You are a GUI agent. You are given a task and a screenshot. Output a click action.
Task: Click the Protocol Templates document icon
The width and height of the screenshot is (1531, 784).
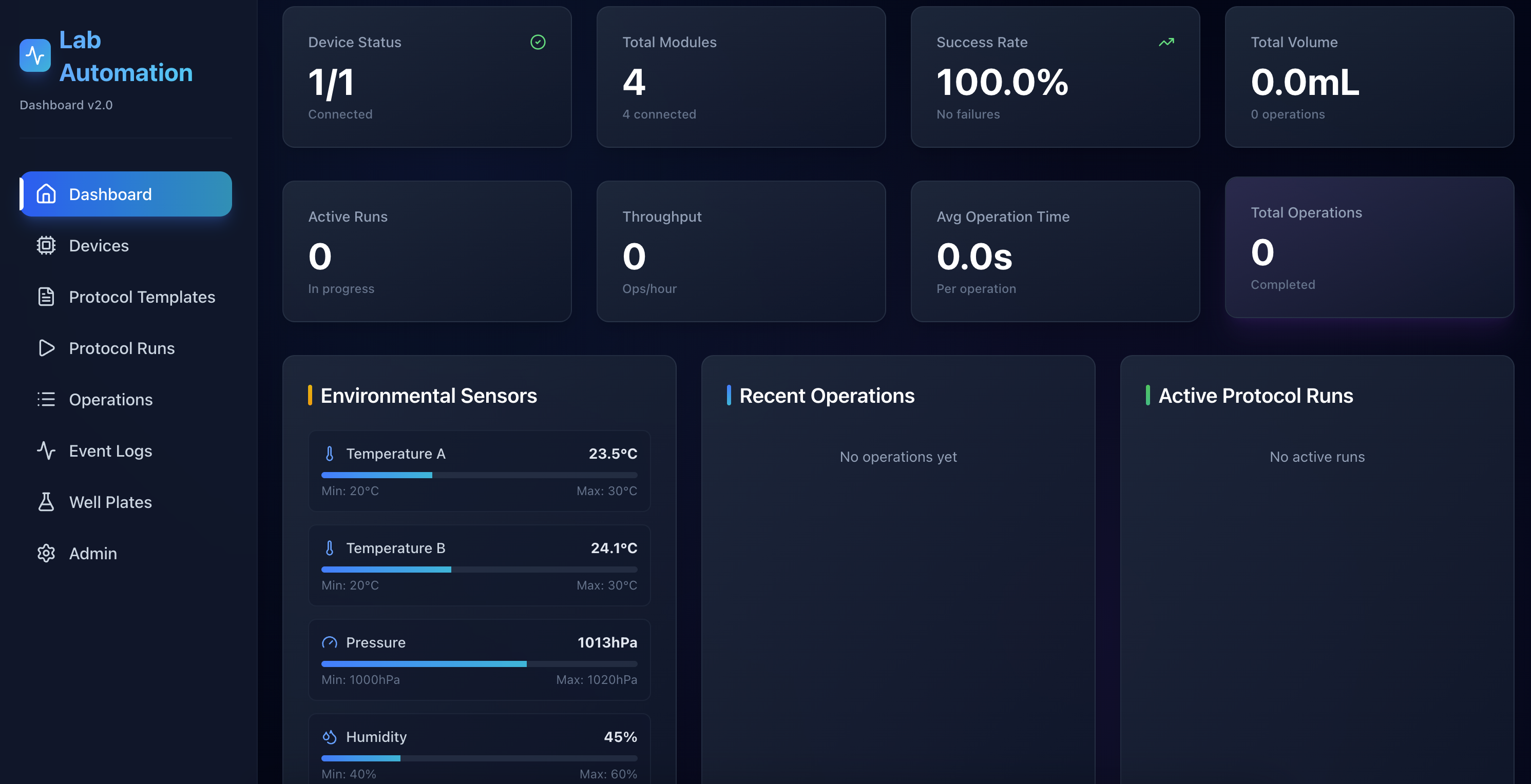click(46, 297)
